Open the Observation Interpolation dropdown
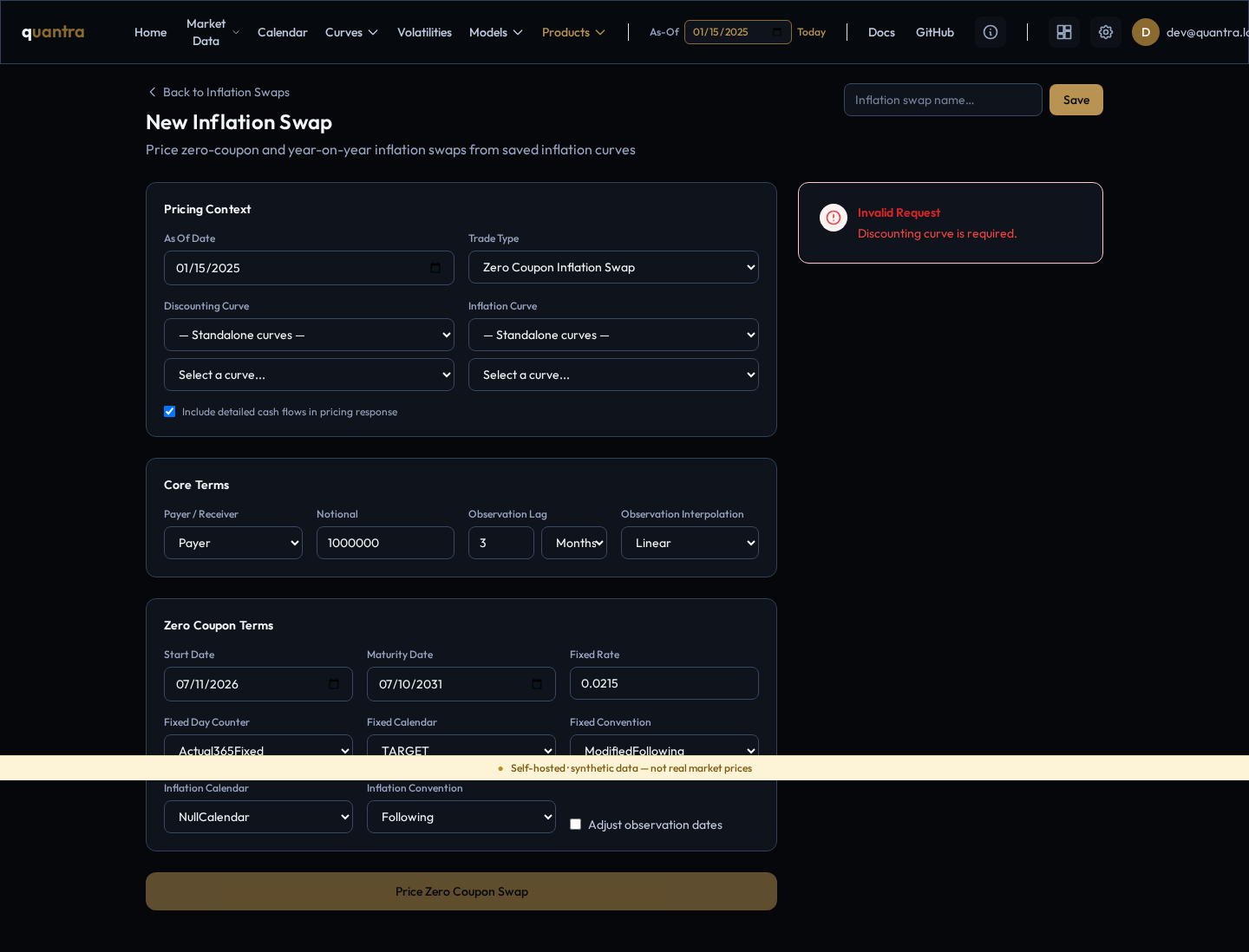The height and width of the screenshot is (952, 1249). pos(690,543)
